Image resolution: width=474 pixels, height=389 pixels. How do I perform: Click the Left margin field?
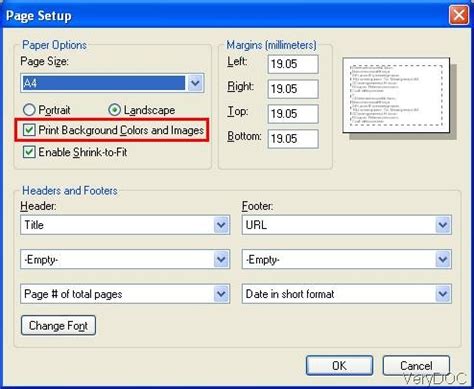click(x=293, y=64)
